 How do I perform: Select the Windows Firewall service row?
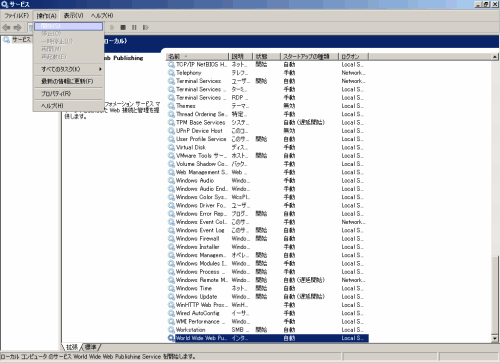(267, 239)
